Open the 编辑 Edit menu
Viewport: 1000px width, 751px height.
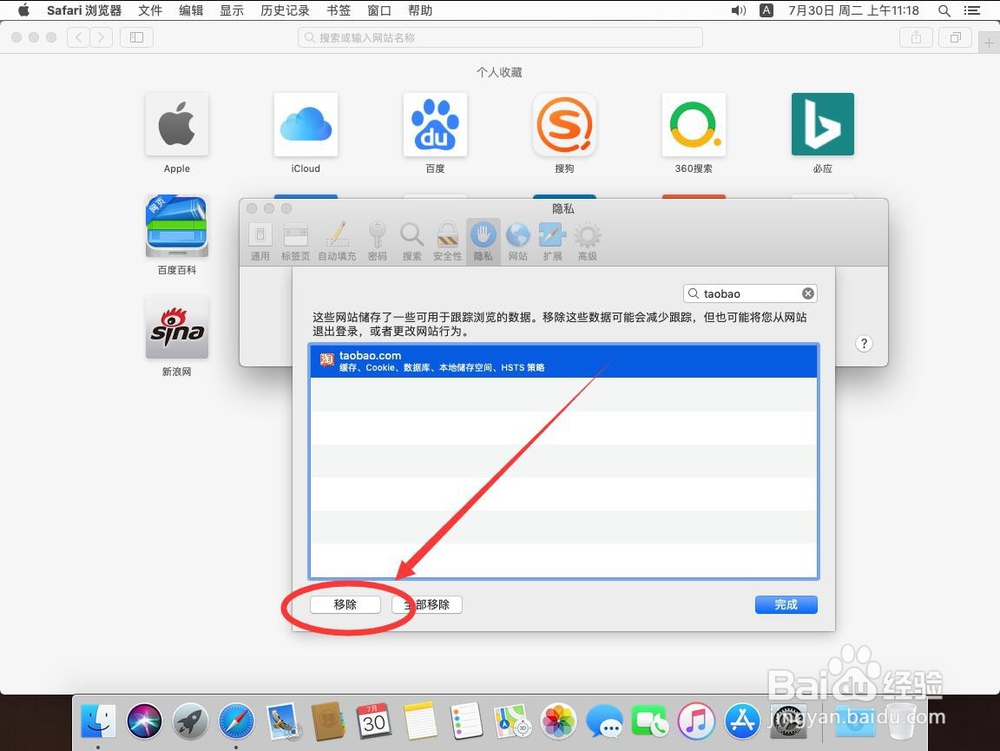(x=191, y=10)
